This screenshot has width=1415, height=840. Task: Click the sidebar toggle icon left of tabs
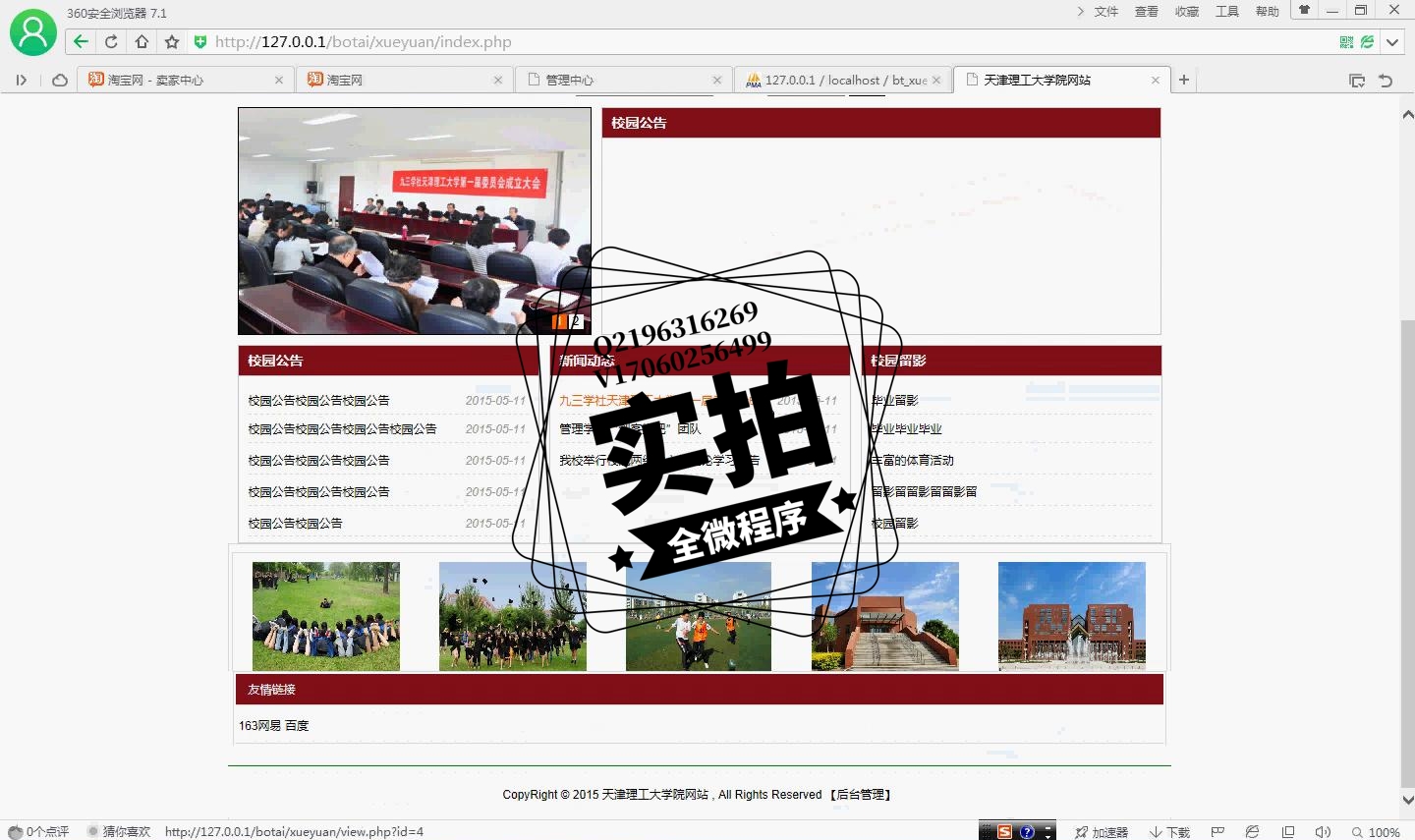(21, 80)
